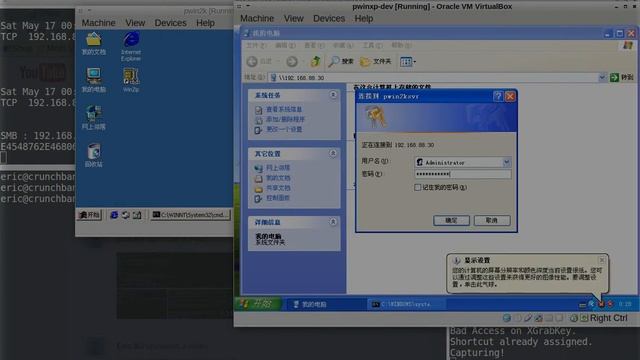Click Add/Remove Programs link in System Tasks panel
Screen dimensions: 640x360
[285, 119]
